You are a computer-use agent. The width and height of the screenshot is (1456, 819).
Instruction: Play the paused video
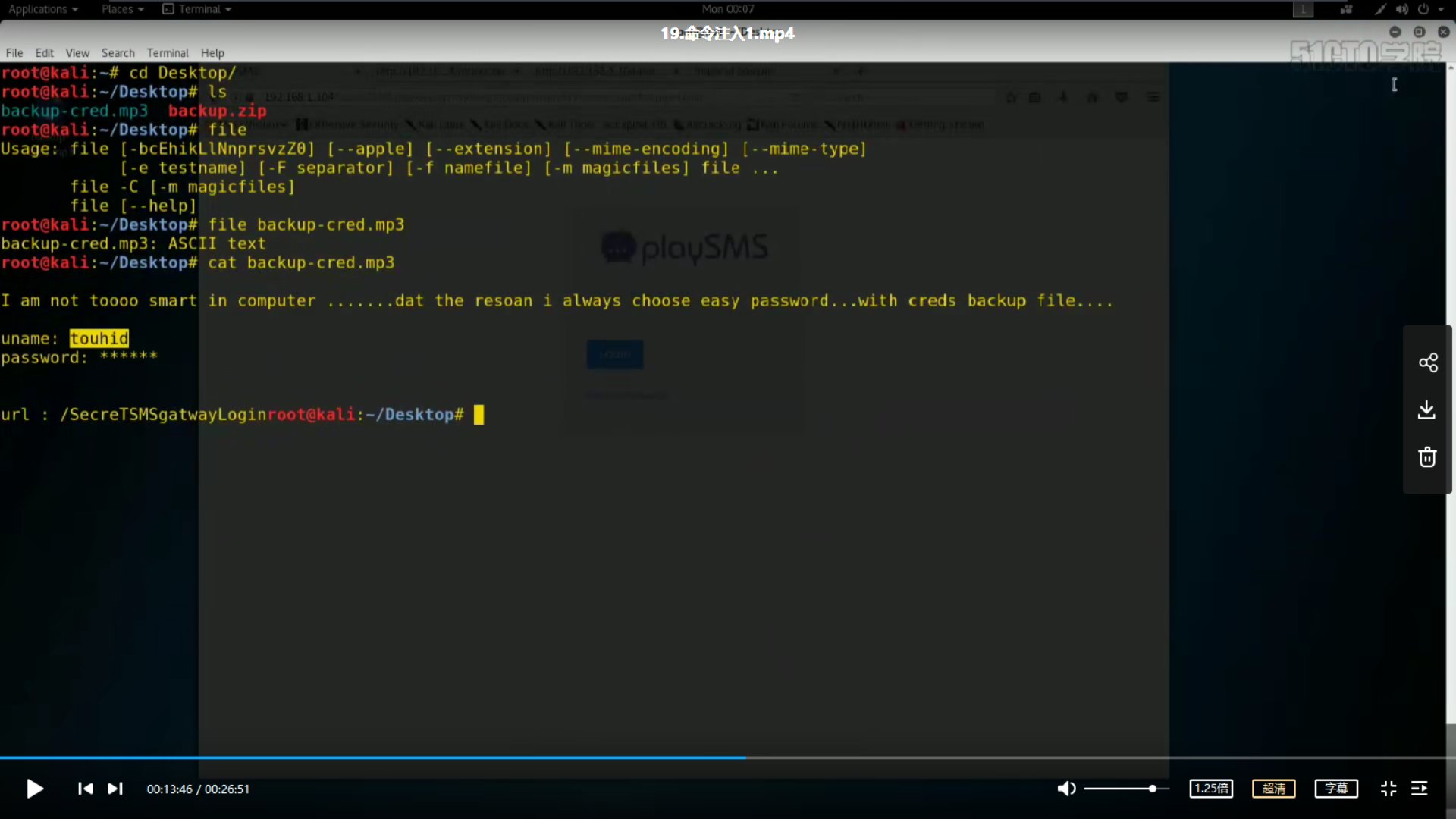pos(35,789)
